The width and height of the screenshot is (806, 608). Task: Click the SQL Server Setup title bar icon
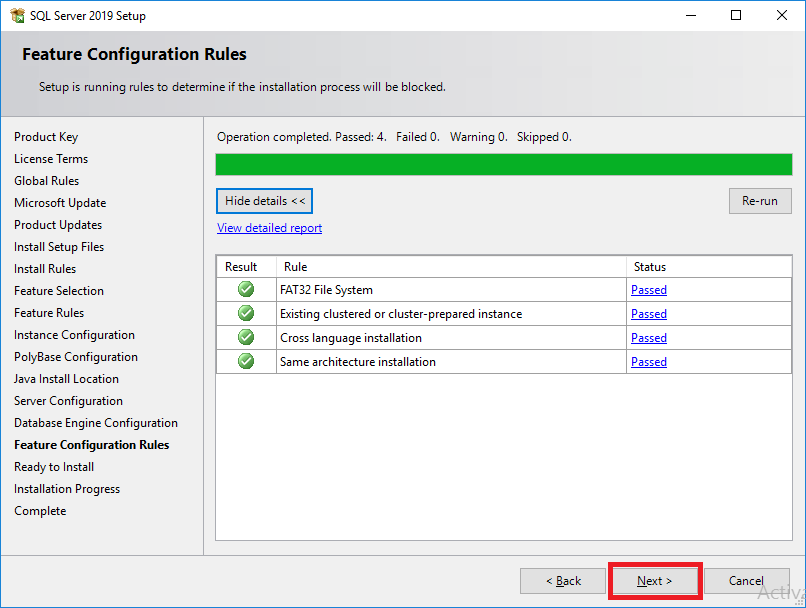(17, 15)
